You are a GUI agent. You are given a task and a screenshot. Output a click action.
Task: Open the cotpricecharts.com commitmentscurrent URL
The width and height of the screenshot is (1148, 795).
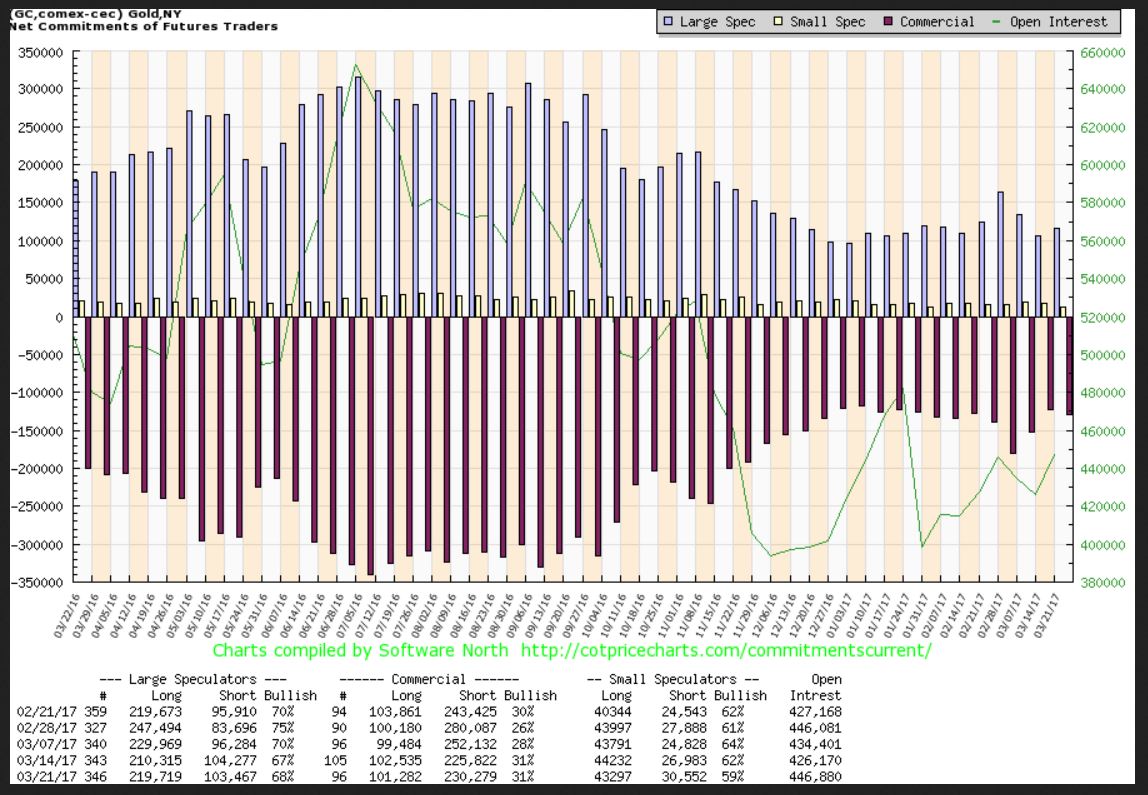coord(726,650)
